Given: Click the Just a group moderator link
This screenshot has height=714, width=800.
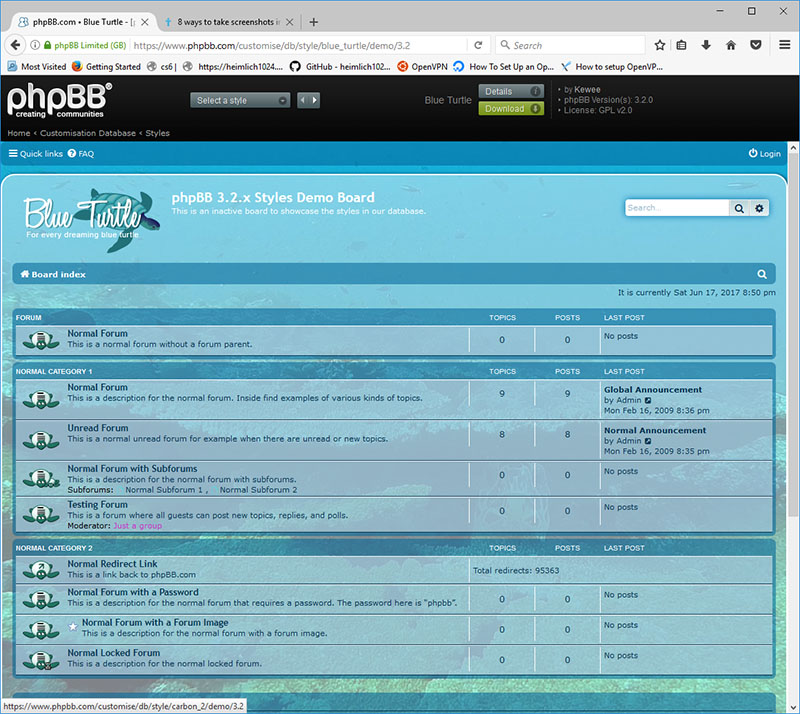Looking at the screenshot, I should point(137,526).
